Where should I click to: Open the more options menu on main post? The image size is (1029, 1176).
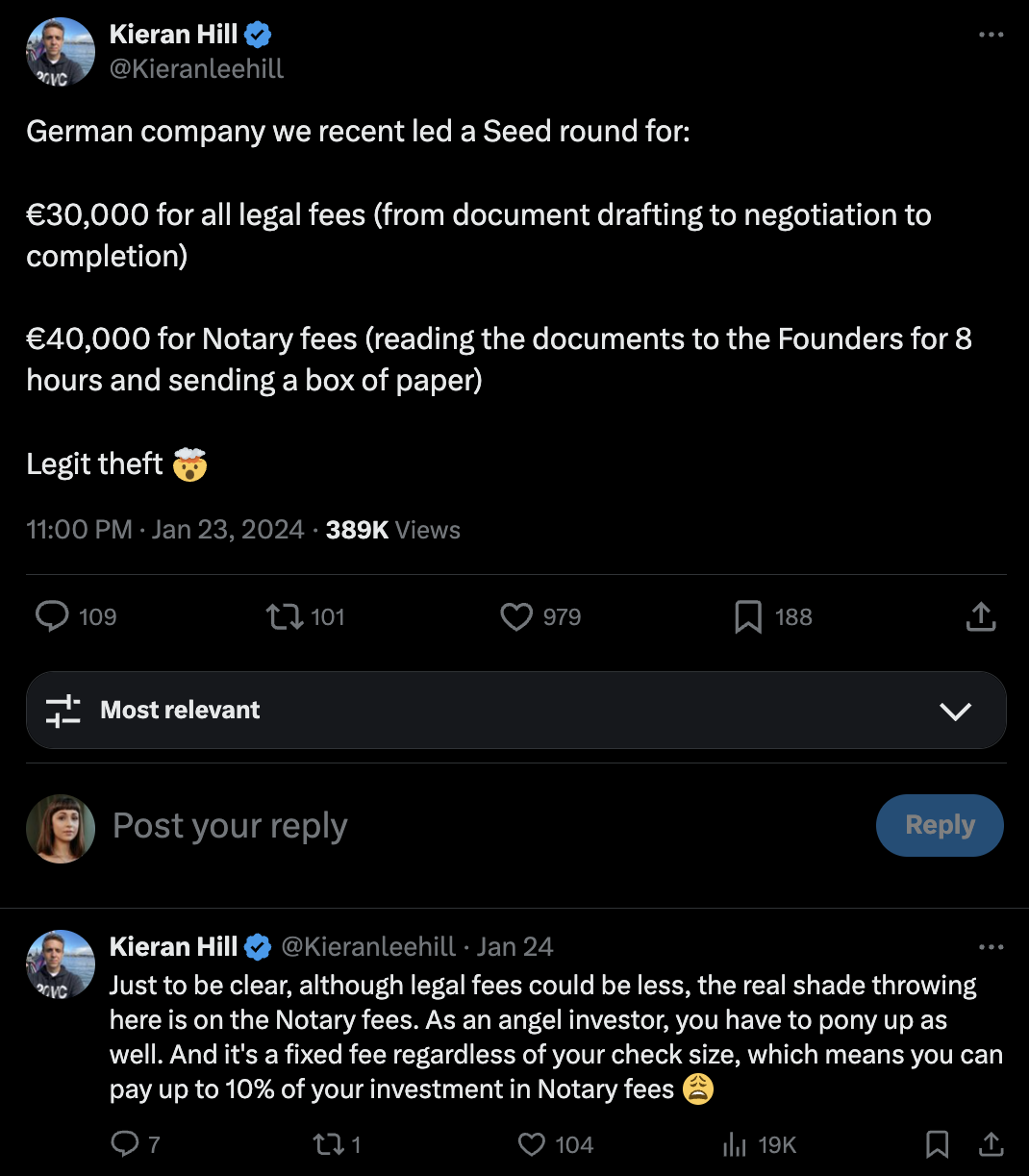pyautogui.click(x=991, y=35)
